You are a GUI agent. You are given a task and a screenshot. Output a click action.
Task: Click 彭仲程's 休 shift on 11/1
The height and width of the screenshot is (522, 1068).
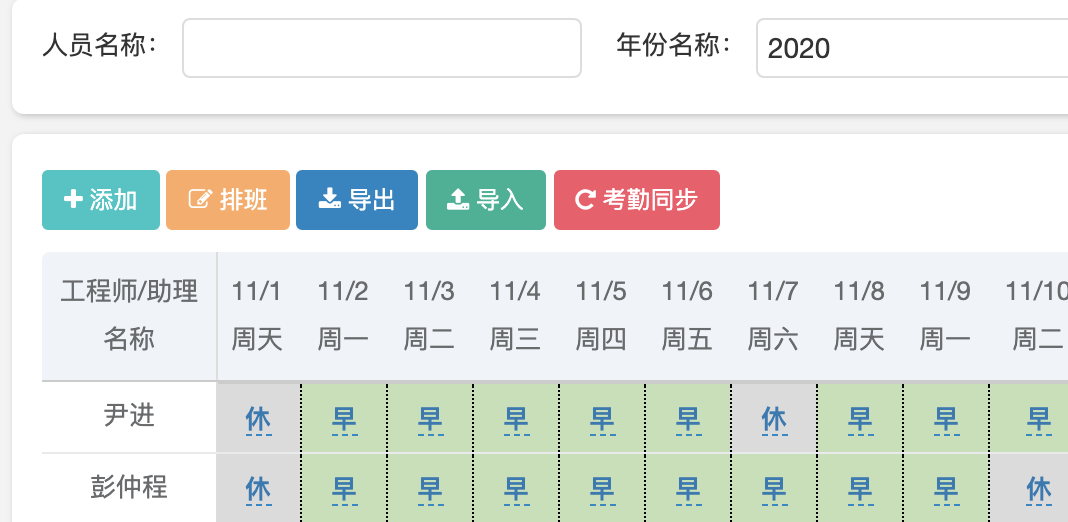(x=258, y=489)
